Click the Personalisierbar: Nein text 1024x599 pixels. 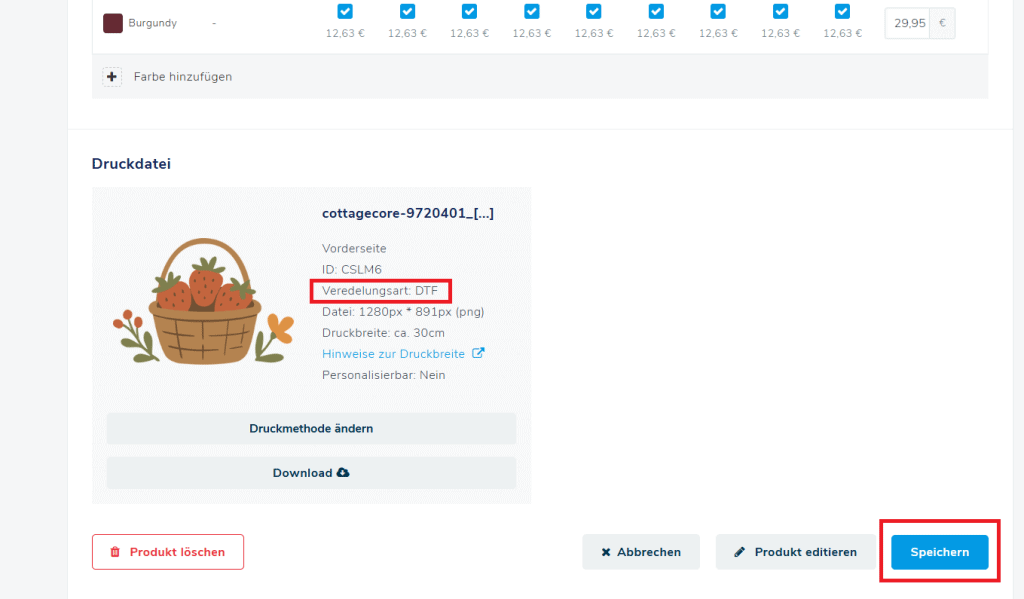tap(383, 375)
